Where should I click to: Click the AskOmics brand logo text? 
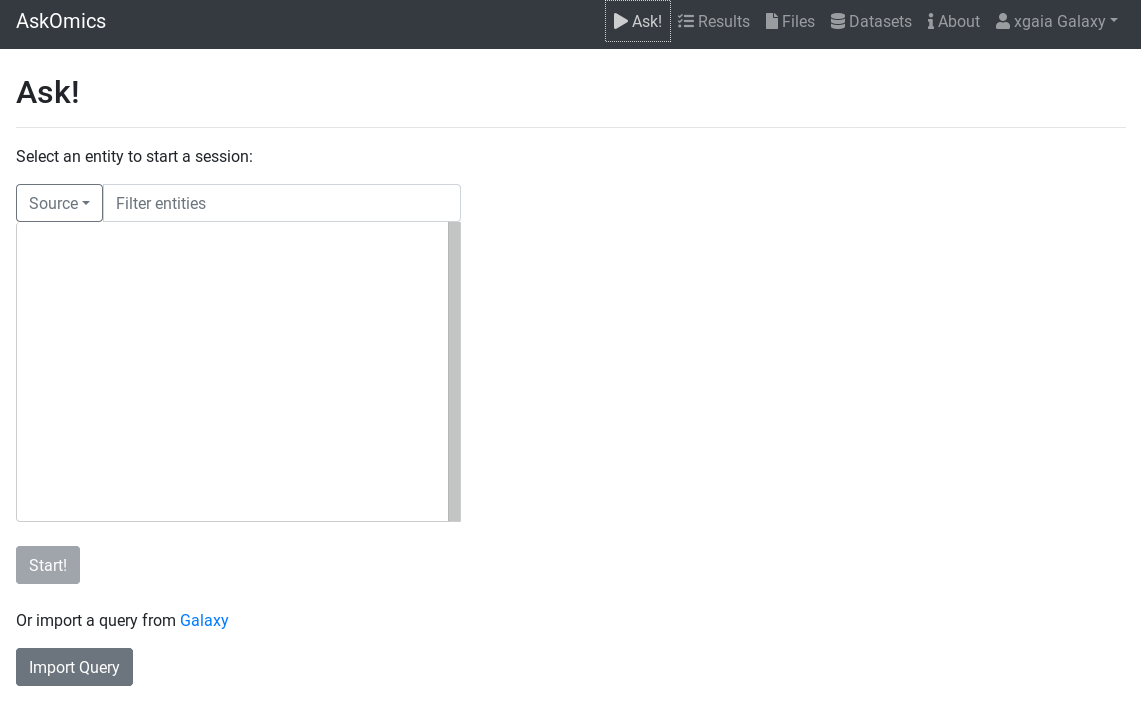(x=61, y=21)
